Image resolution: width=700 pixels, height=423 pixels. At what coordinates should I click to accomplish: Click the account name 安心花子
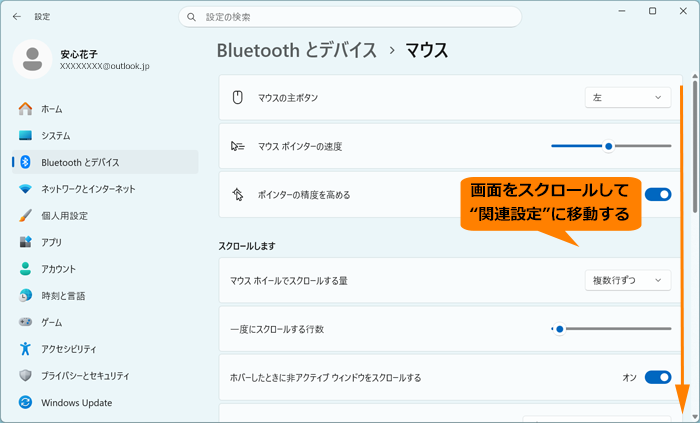pos(79,54)
